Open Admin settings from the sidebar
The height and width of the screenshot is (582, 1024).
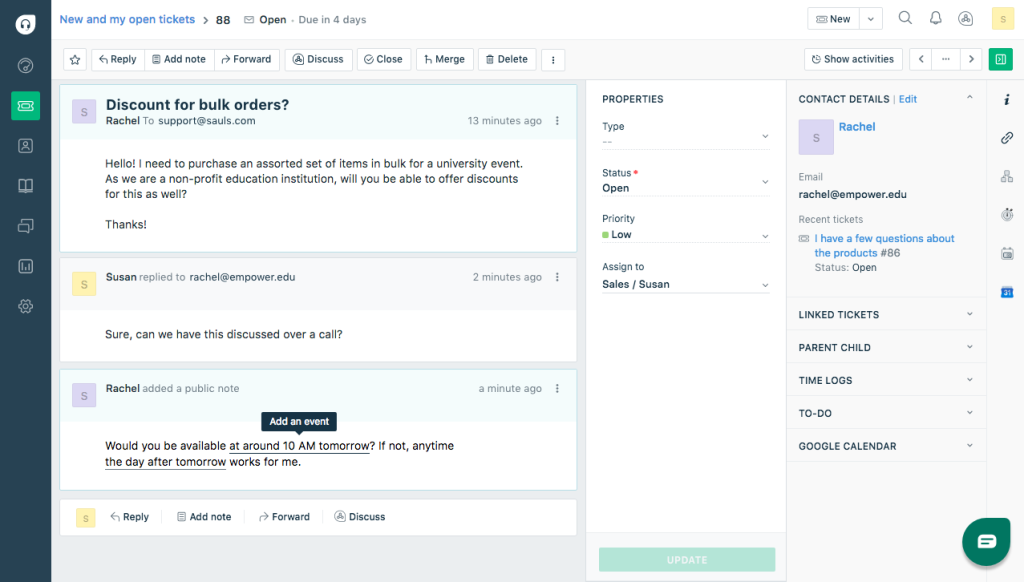(25, 306)
